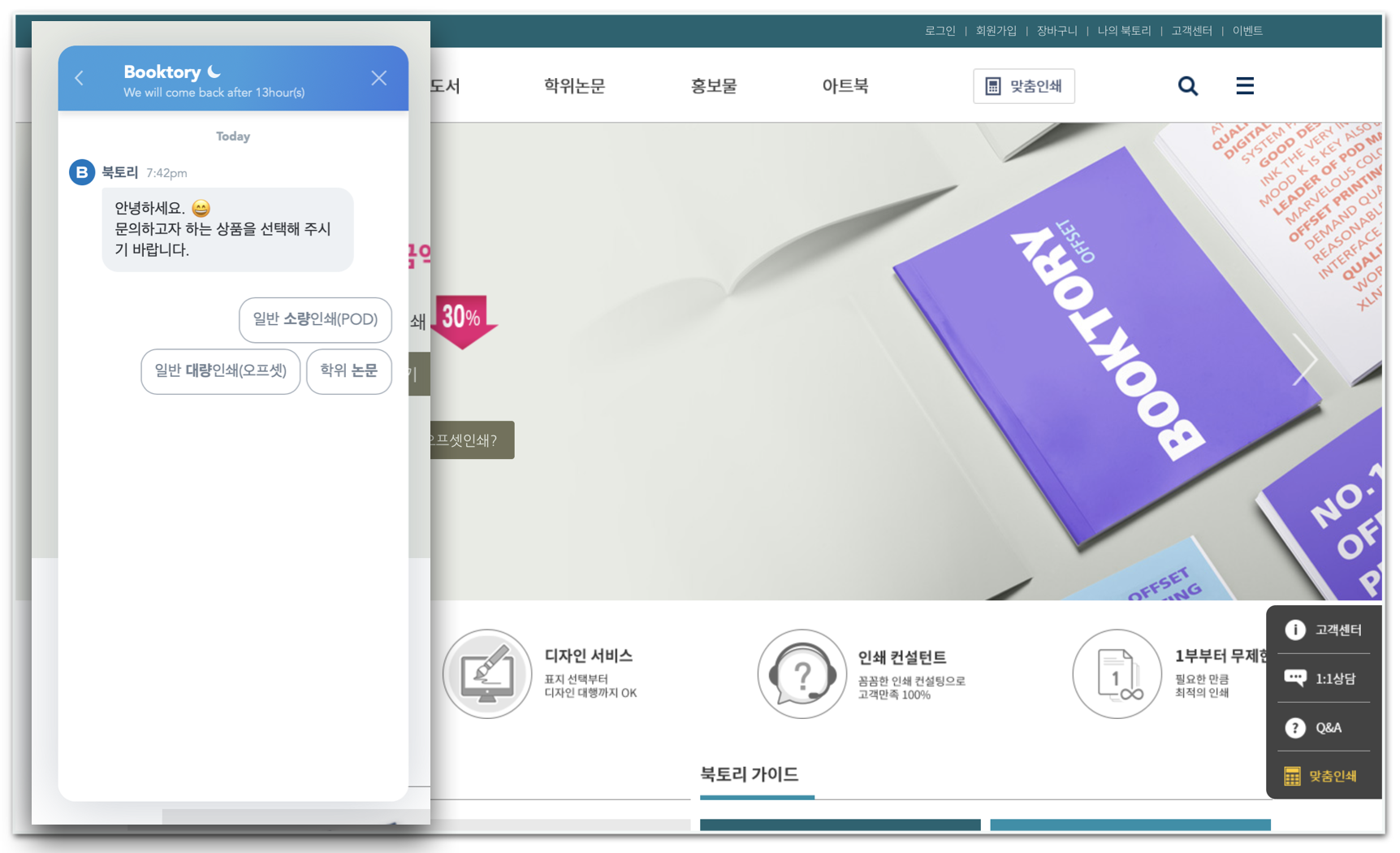Click the Booktory chat header title

162,72
